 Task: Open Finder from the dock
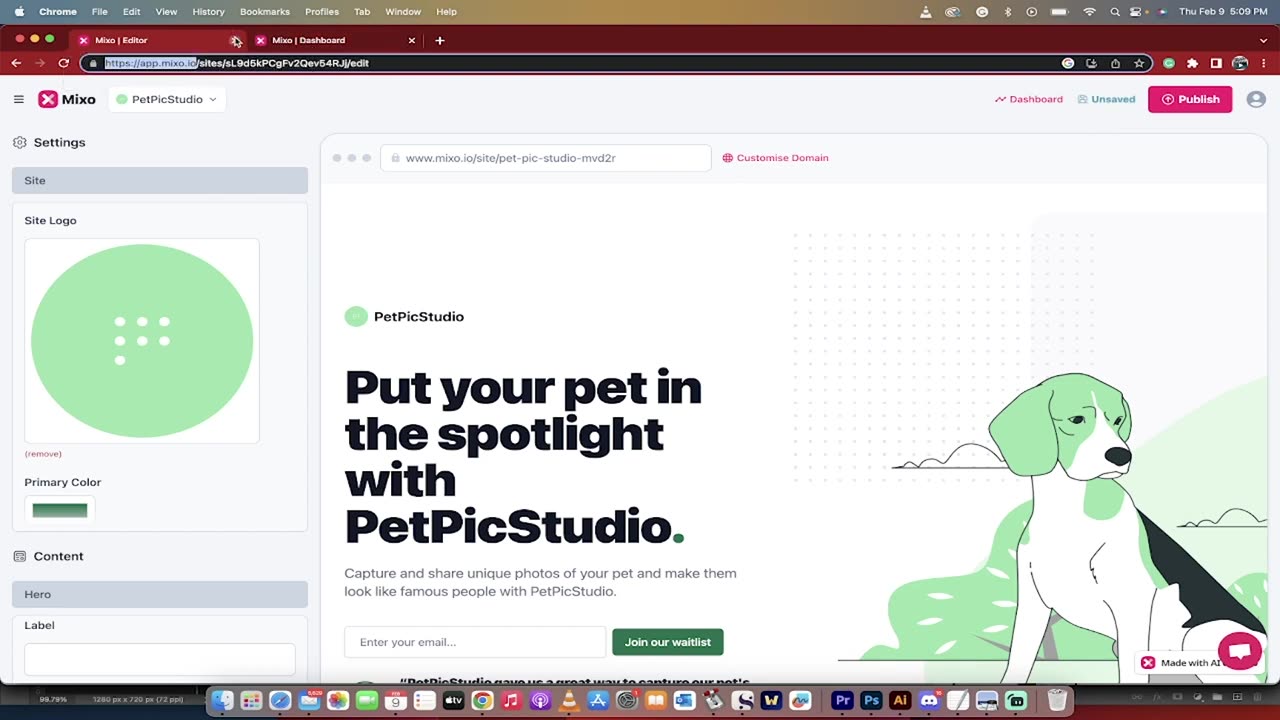222,701
